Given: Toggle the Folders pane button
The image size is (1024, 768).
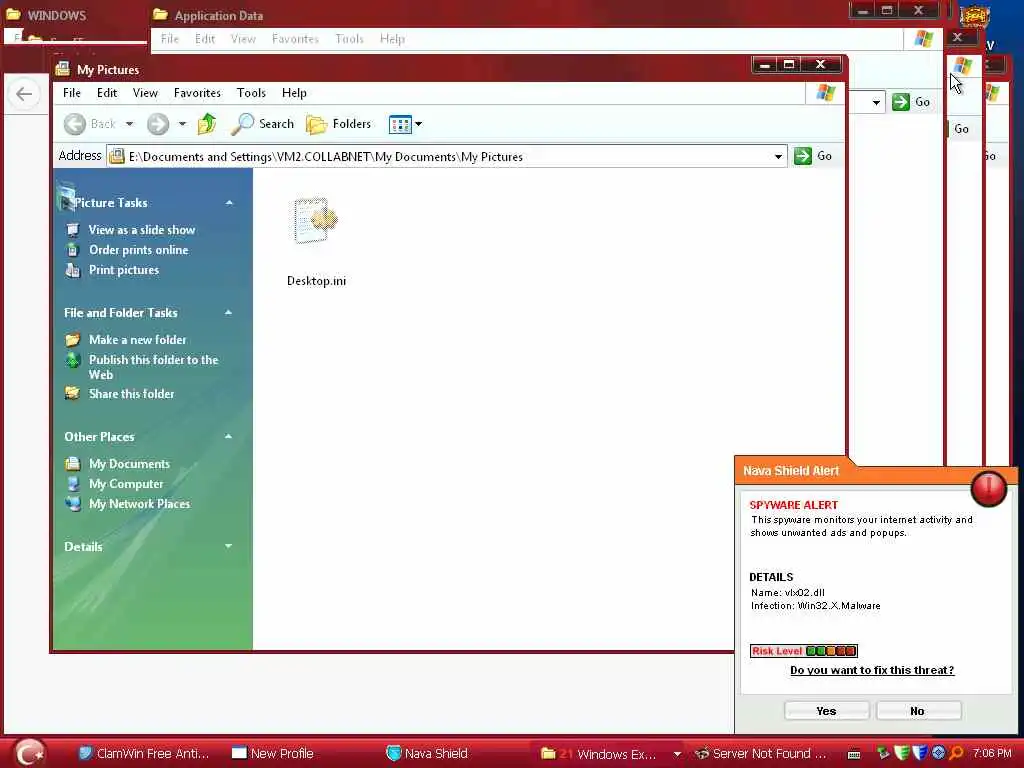Looking at the screenshot, I should [339, 123].
